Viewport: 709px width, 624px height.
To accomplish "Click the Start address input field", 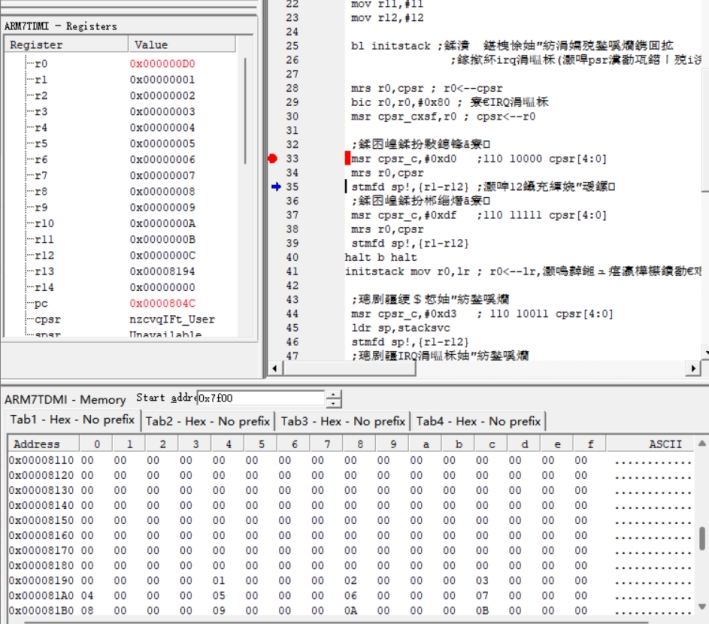I will pyautogui.click(x=260, y=399).
